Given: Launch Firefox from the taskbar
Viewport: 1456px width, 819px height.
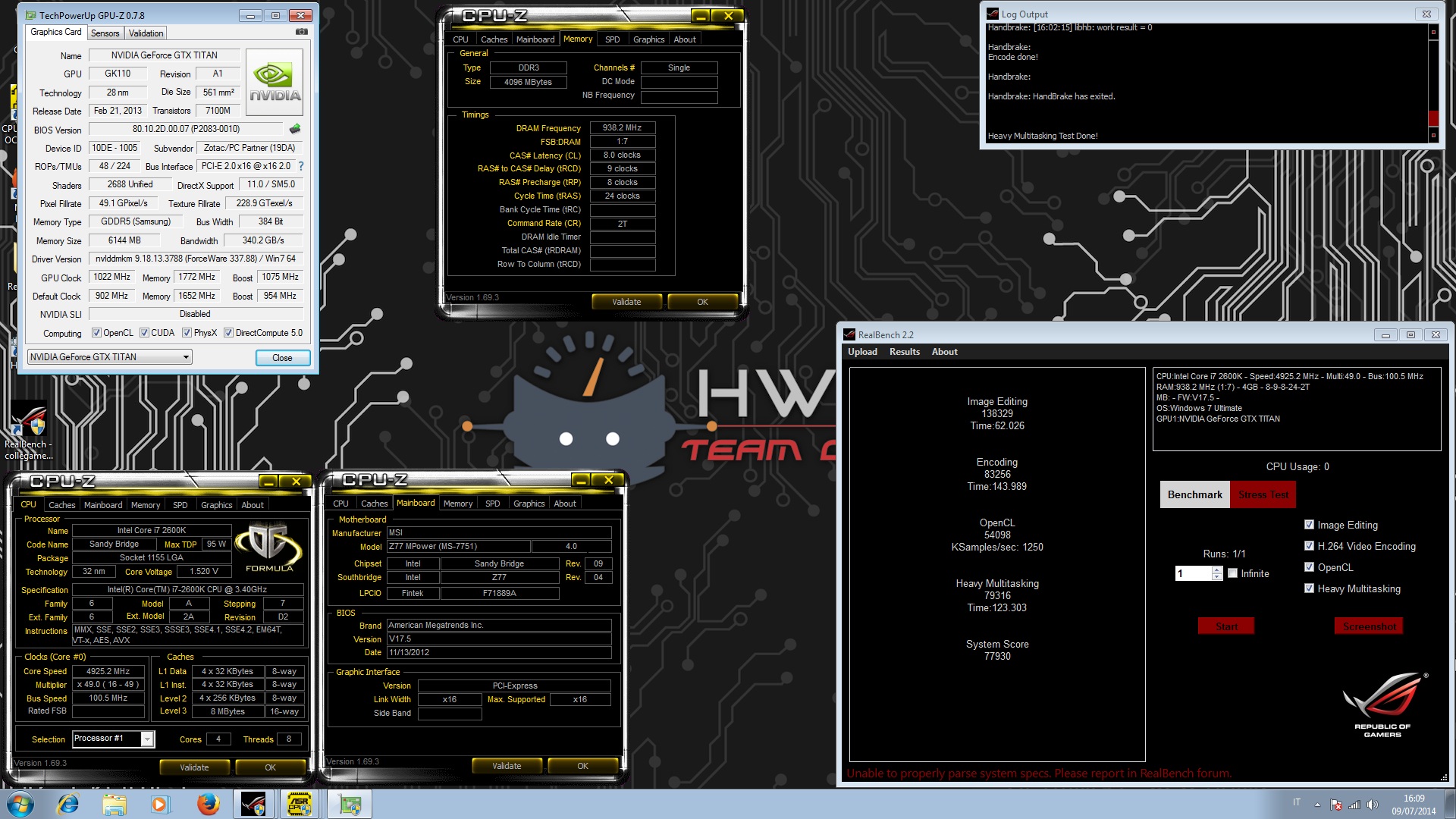Looking at the screenshot, I should [x=207, y=804].
